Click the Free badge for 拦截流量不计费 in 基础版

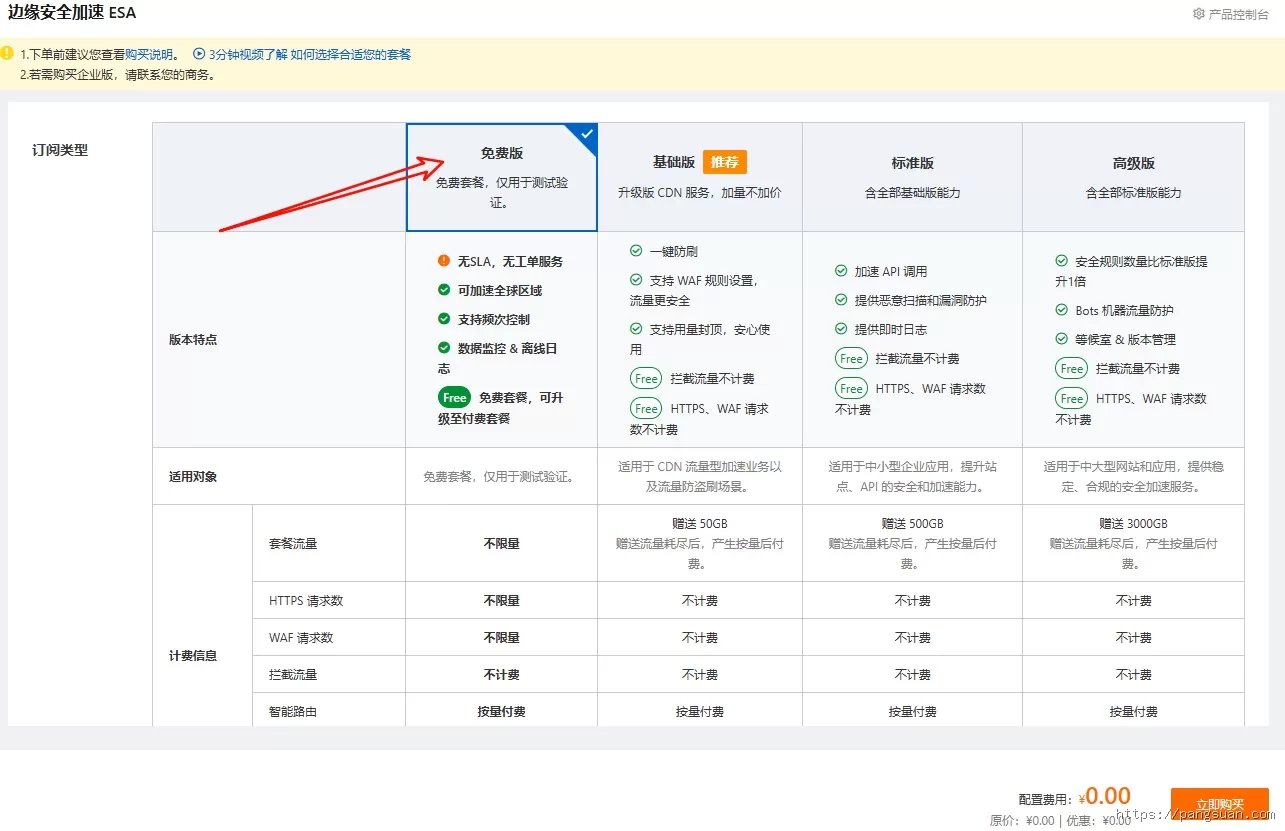646,379
